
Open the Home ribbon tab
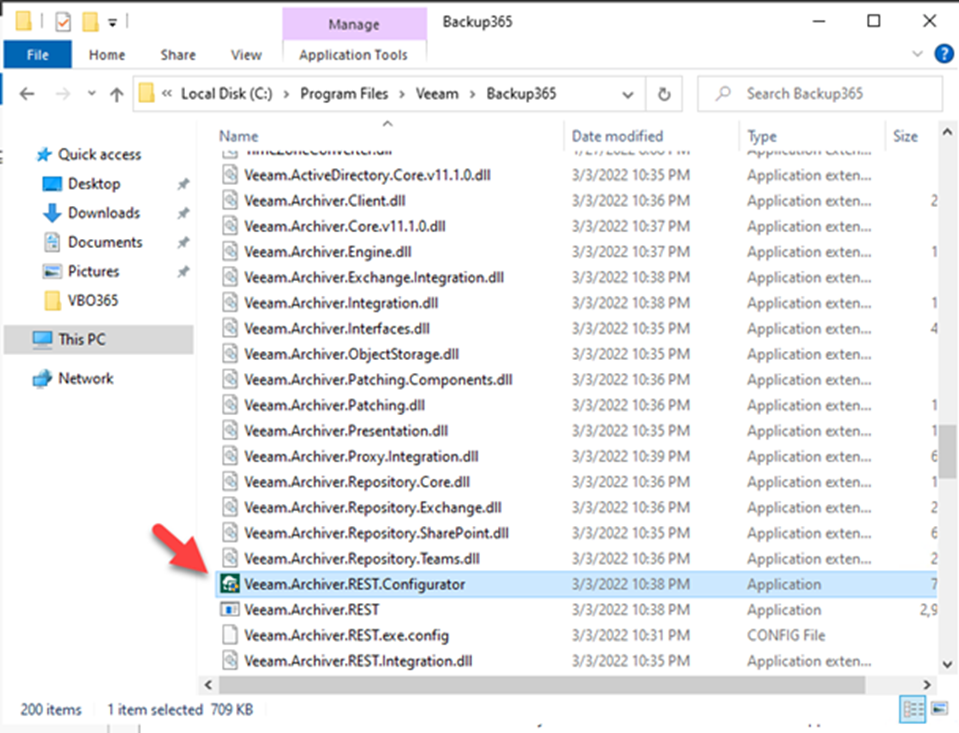click(107, 55)
